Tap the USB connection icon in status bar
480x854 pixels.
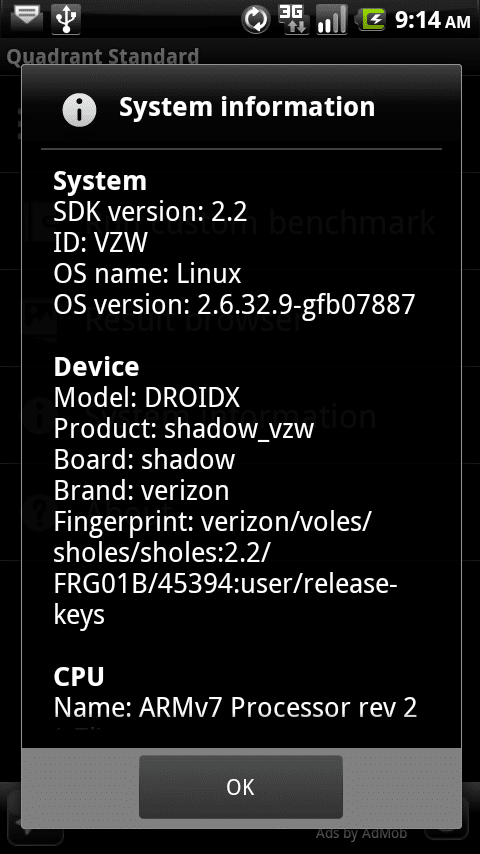pyautogui.click(x=66, y=20)
